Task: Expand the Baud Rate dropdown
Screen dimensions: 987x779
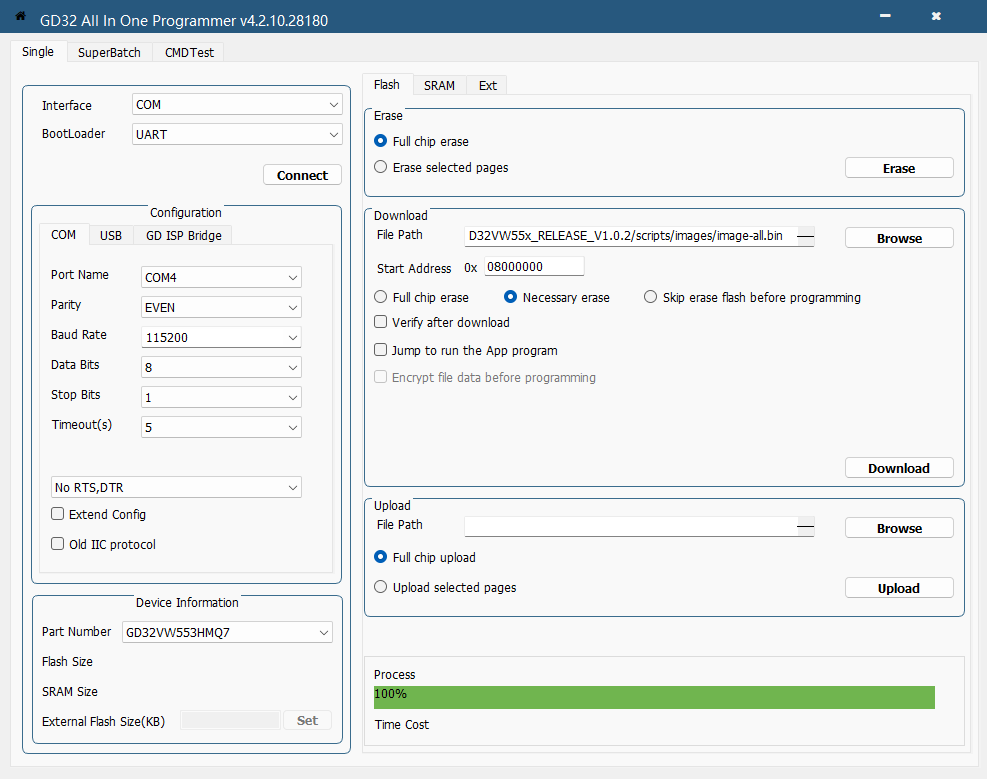Action: click(222, 337)
